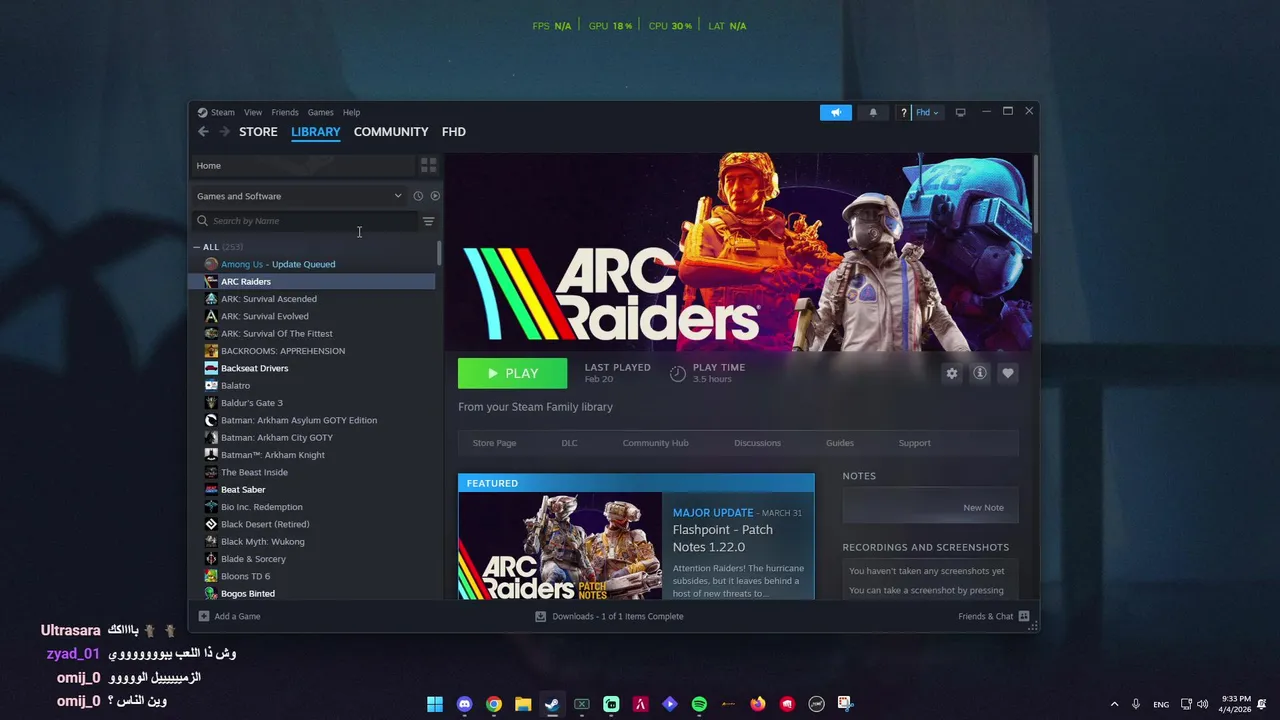Open ARC Raiders manage settings gear
Screen dimensions: 1280x720
[952, 373]
